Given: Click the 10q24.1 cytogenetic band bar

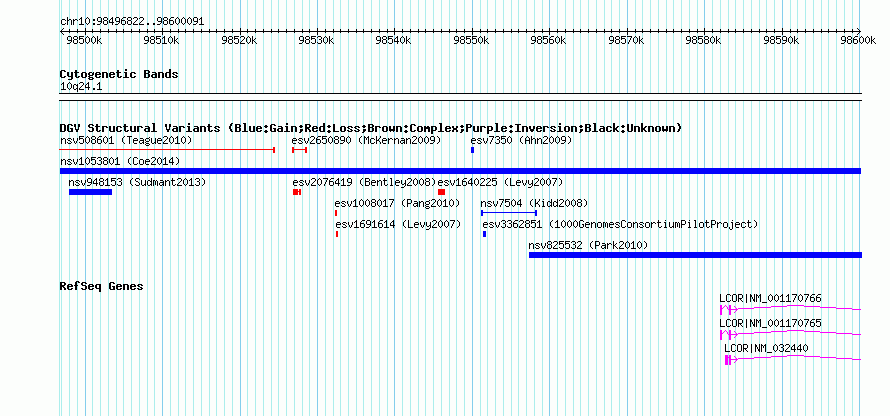Looking at the screenshot, I should pyautogui.click(x=460, y=97).
